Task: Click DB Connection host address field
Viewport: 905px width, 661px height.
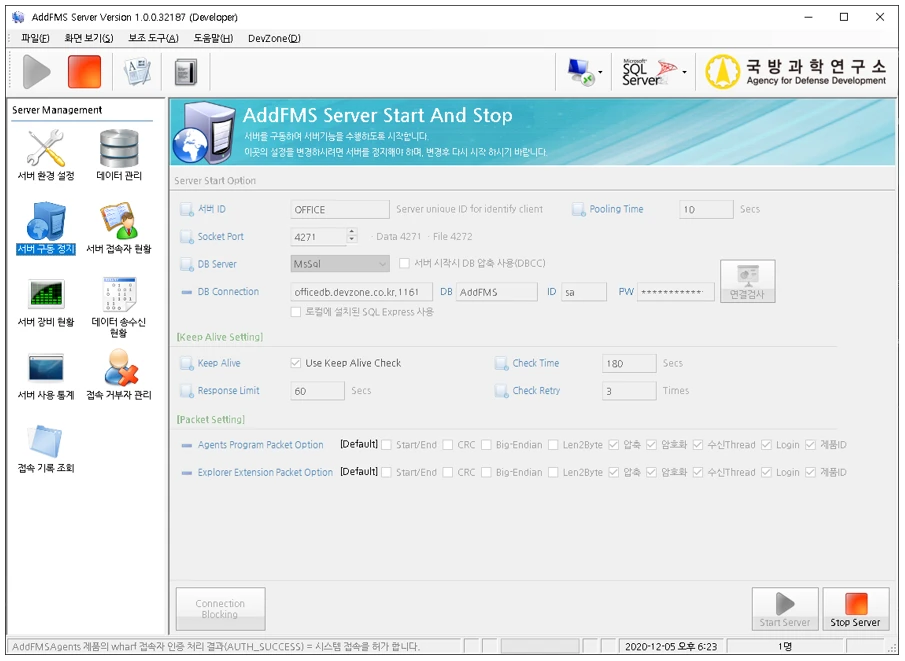Action: point(361,292)
